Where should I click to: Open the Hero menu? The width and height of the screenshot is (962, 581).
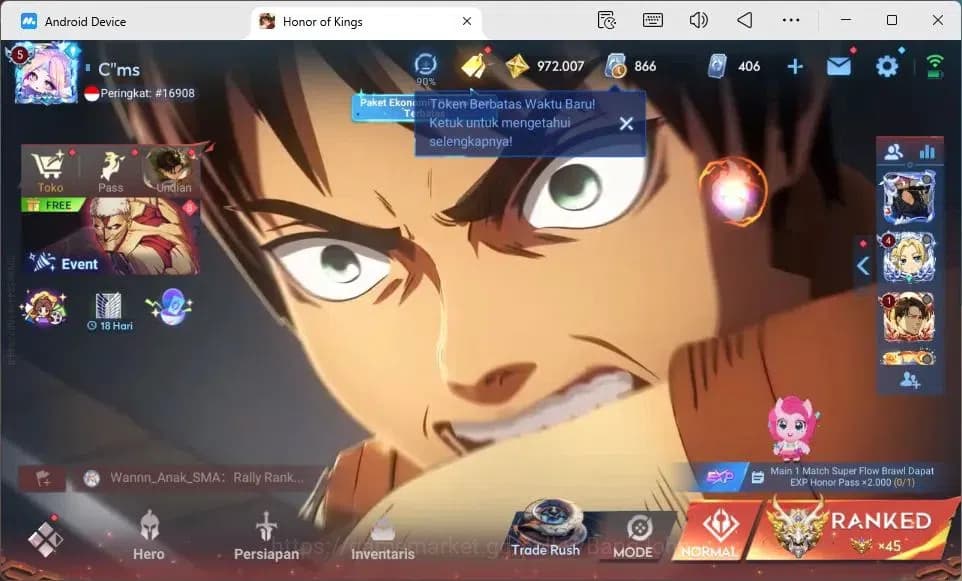(149, 536)
